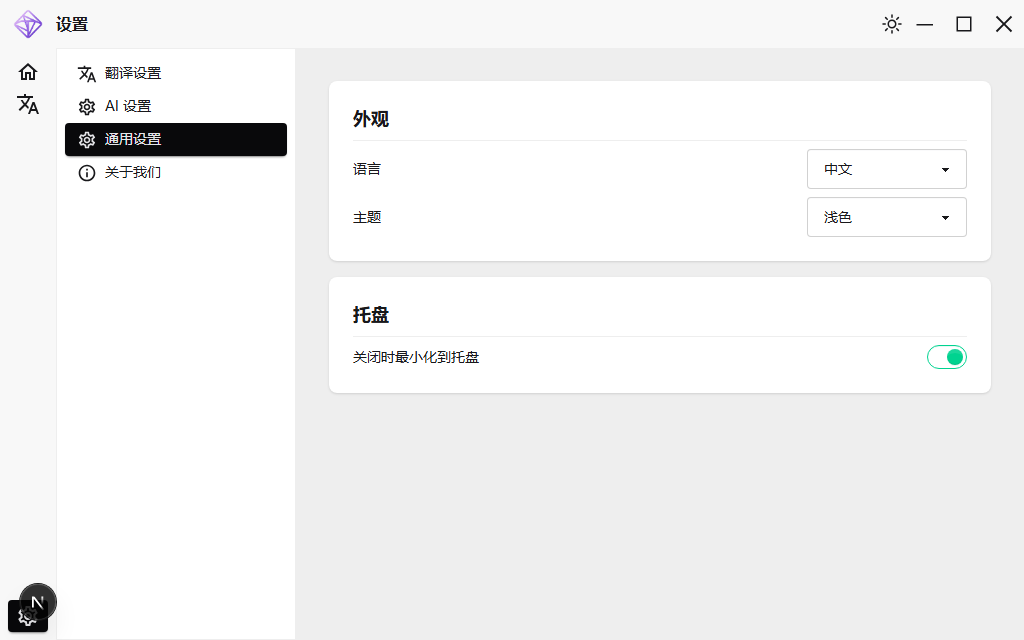Viewport: 1024px width, 640px height.
Task: Maximize the settings window
Action: click(964, 24)
